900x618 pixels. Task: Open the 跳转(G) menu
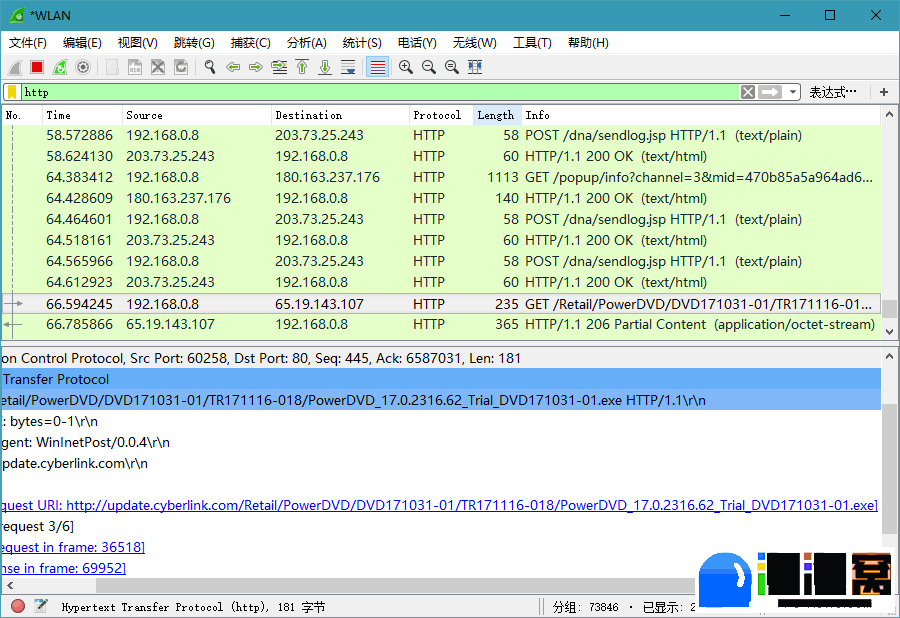(194, 43)
